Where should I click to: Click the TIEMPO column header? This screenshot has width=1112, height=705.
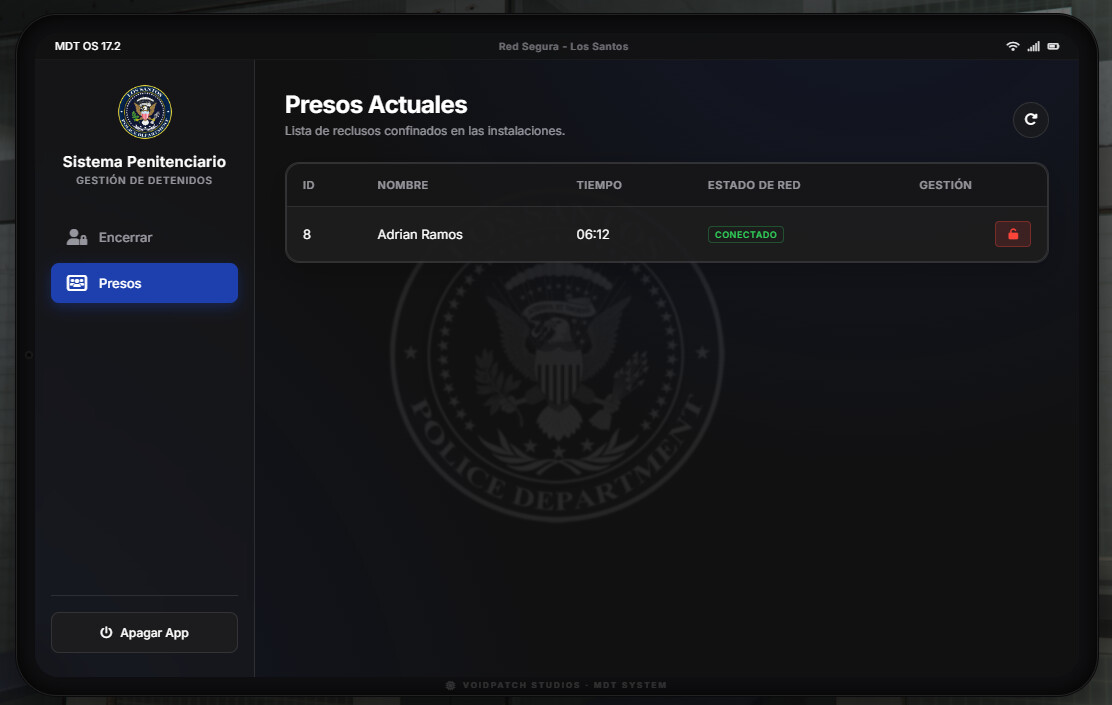(x=599, y=185)
